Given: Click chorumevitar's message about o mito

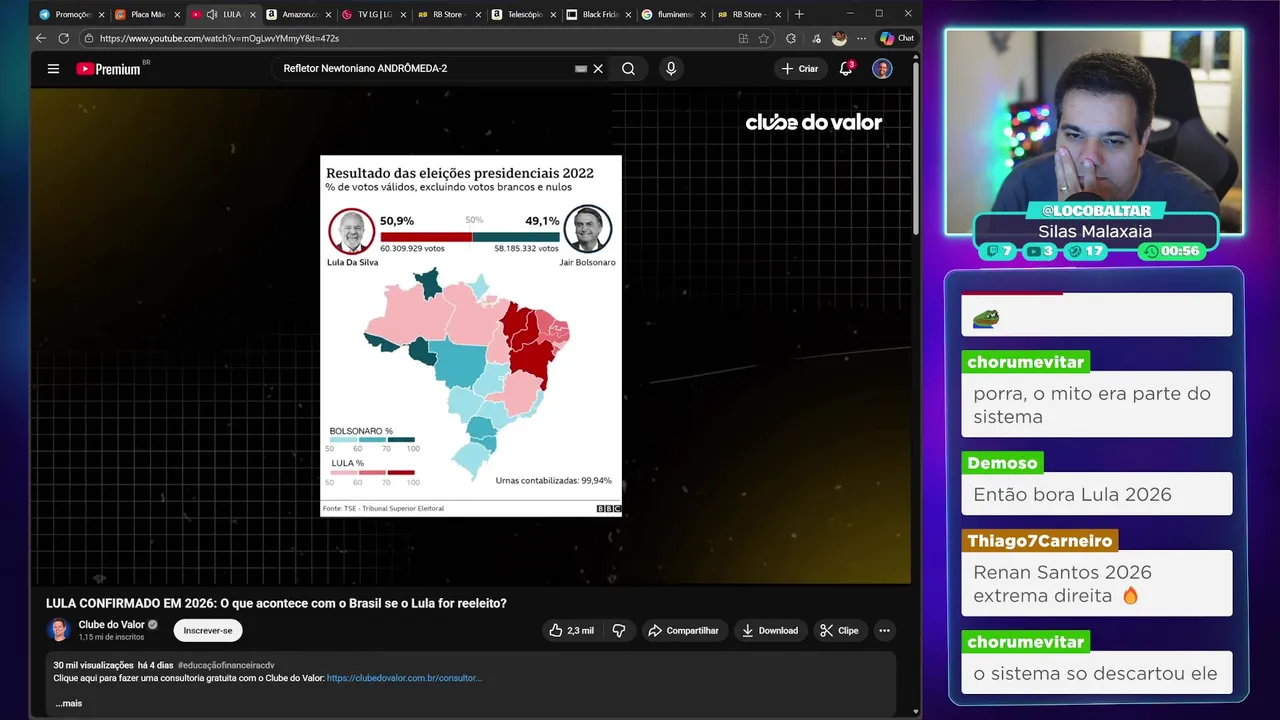Looking at the screenshot, I should 1097,404.
